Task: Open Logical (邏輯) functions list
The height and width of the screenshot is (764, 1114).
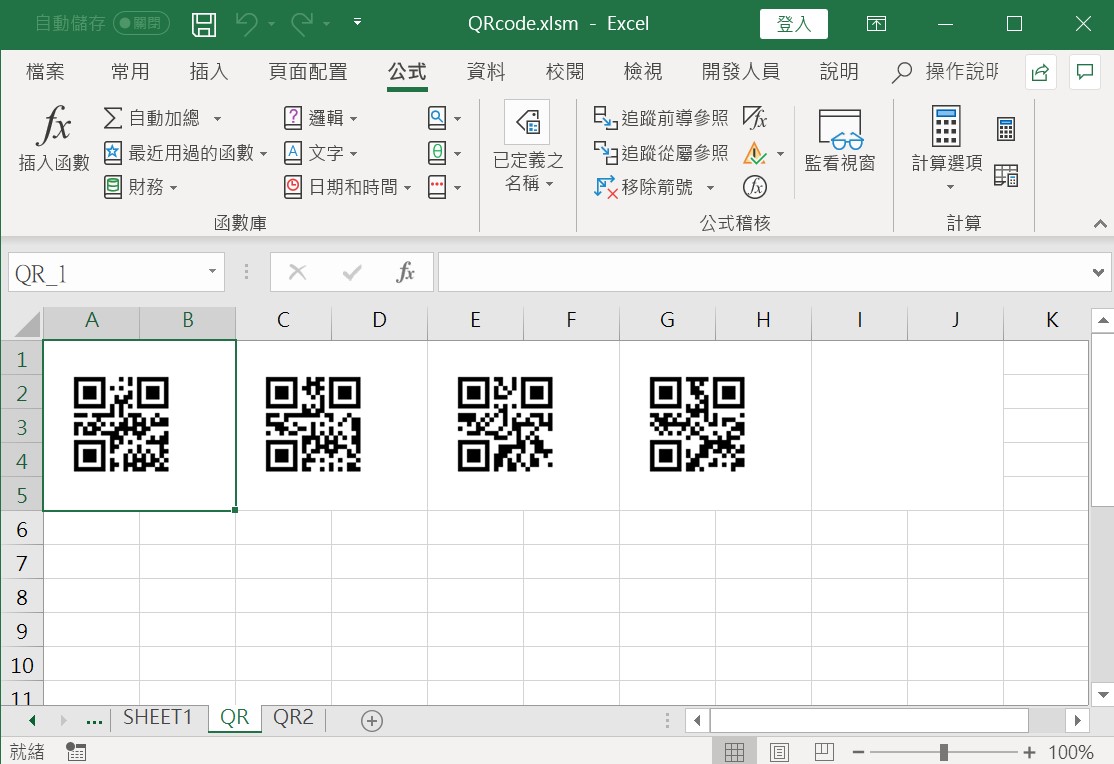Action: [320, 118]
